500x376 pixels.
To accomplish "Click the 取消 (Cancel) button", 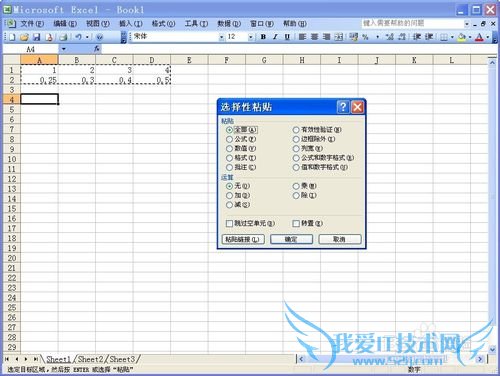I will pos(340,239).
